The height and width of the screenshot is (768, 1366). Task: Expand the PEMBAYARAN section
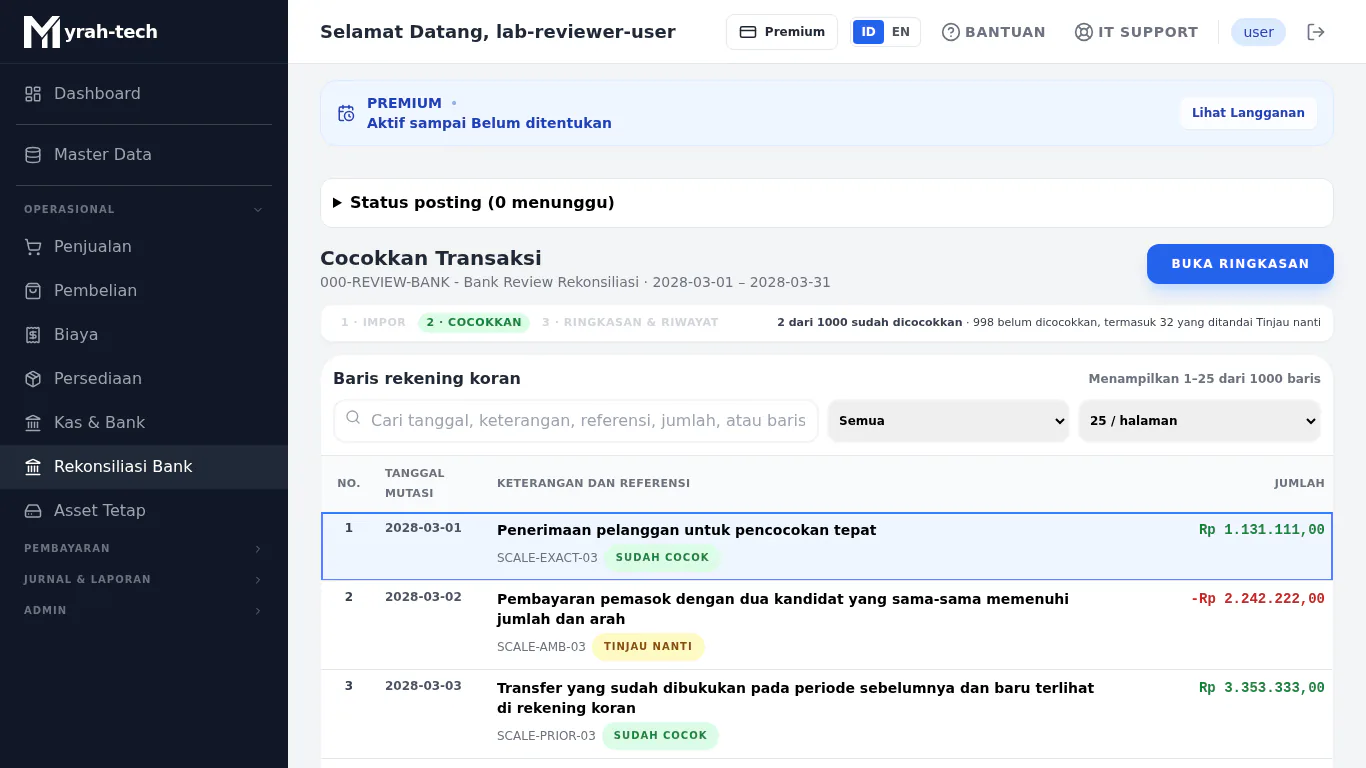coord(144,548)
